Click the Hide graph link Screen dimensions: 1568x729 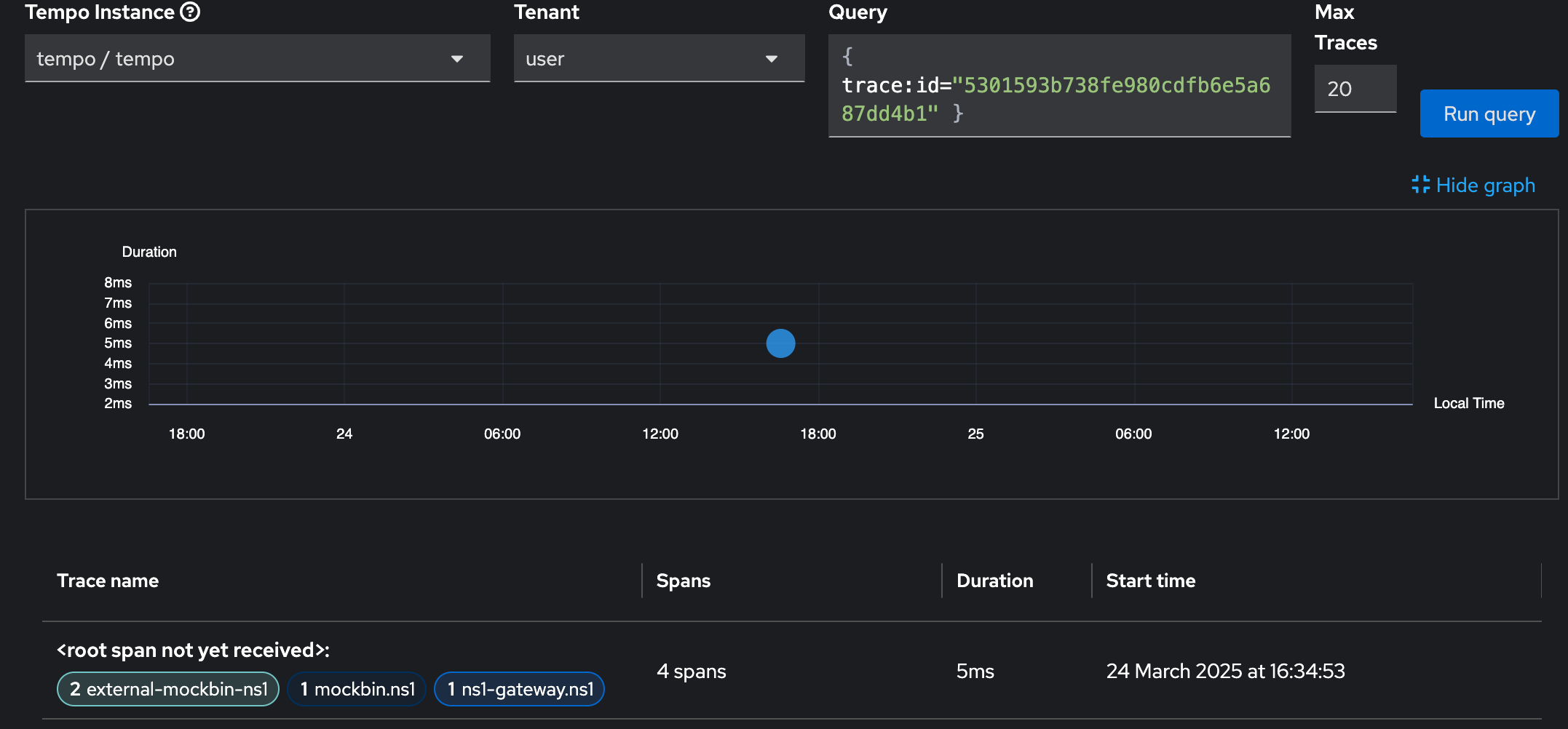(1485, 186)
